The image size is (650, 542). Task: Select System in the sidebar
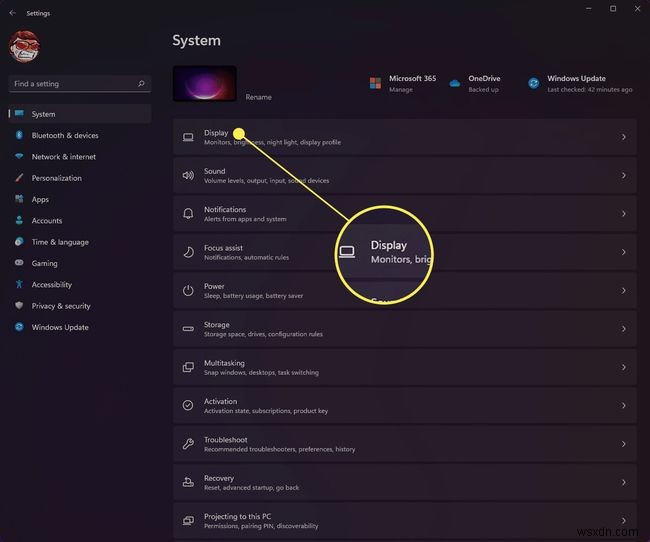[x=80, y=114]
